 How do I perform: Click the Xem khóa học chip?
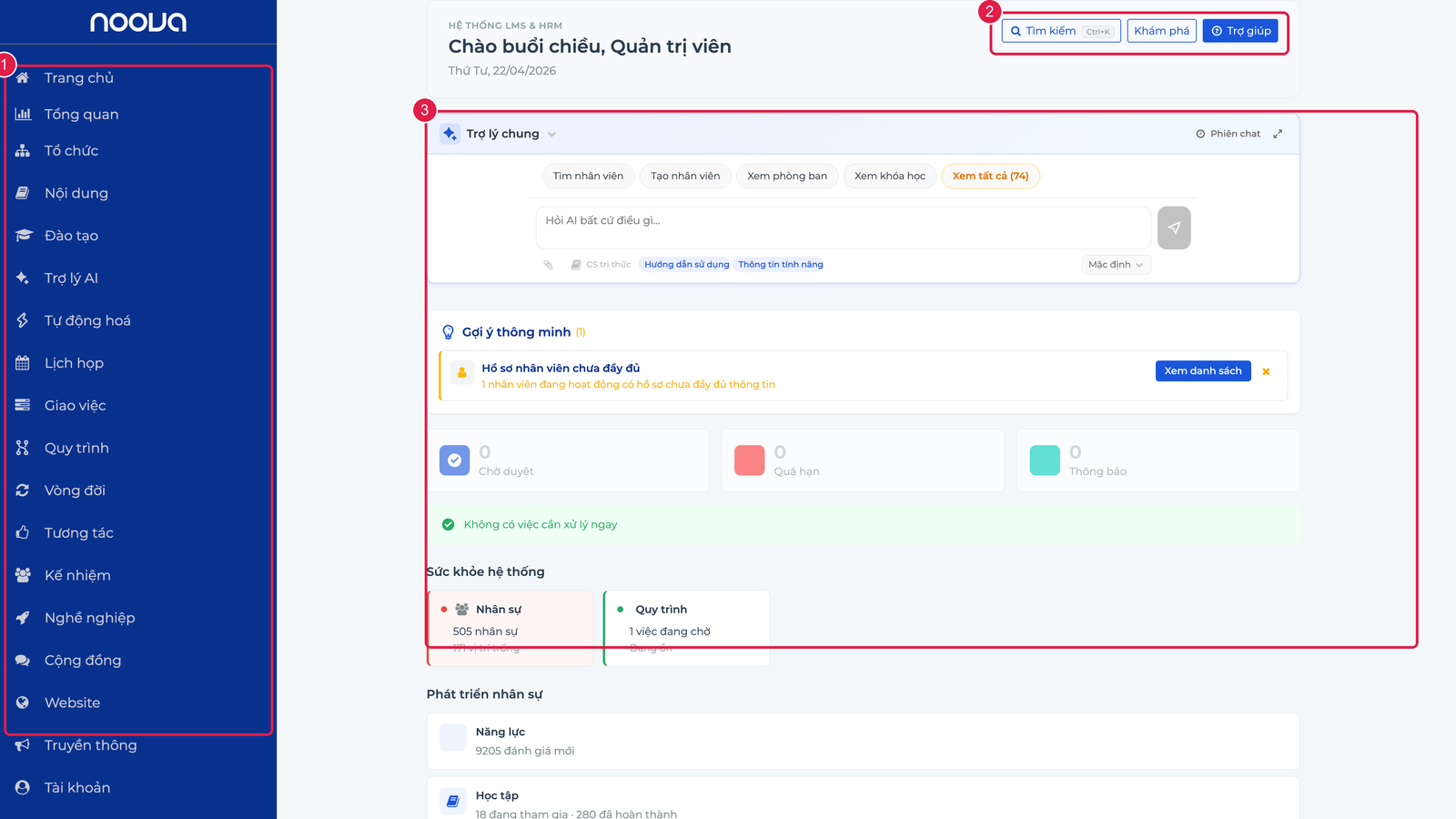[890, 177]
